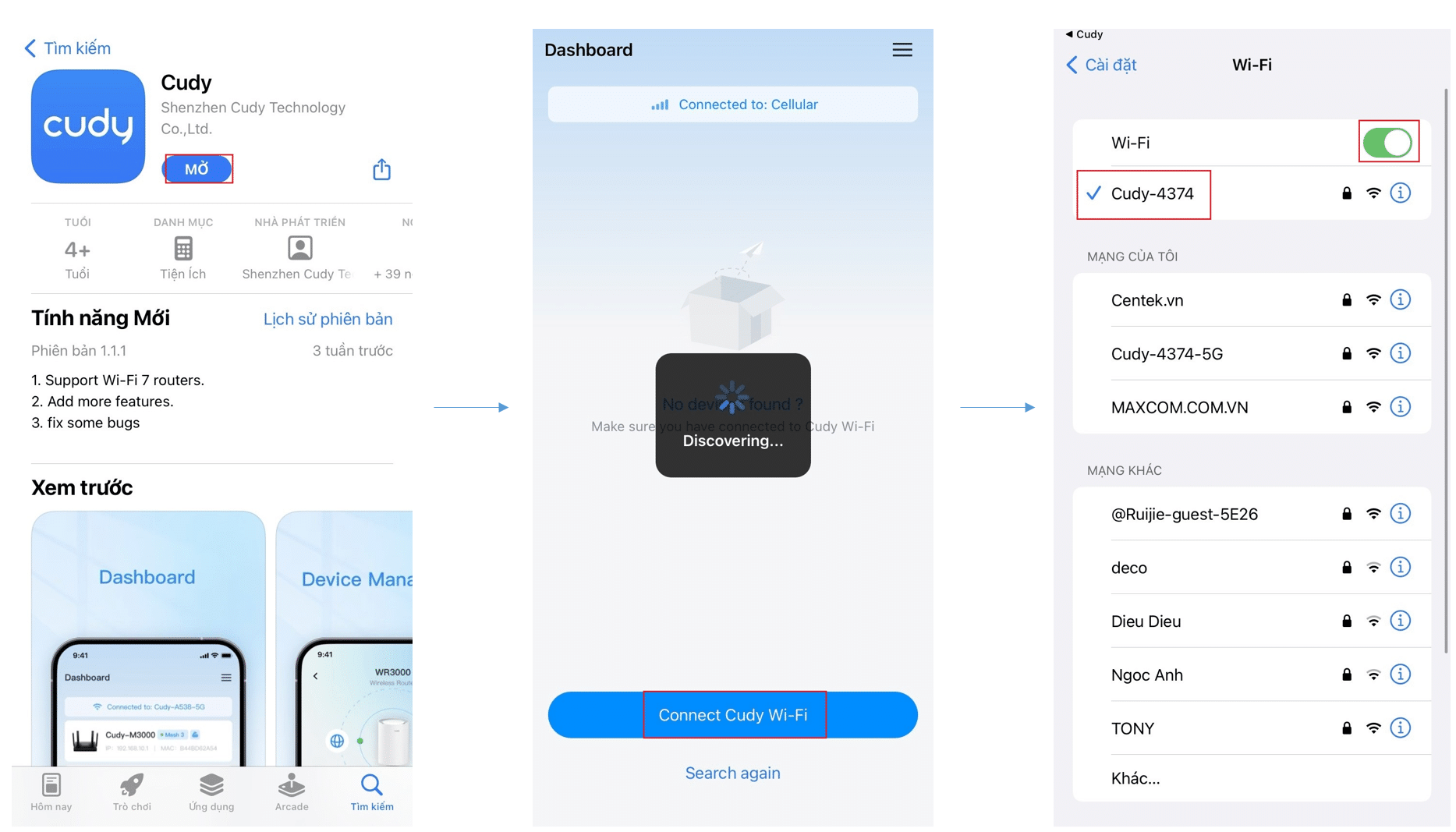
Task: Open info icon for Centek.vn network
Action: point(1401,299)
